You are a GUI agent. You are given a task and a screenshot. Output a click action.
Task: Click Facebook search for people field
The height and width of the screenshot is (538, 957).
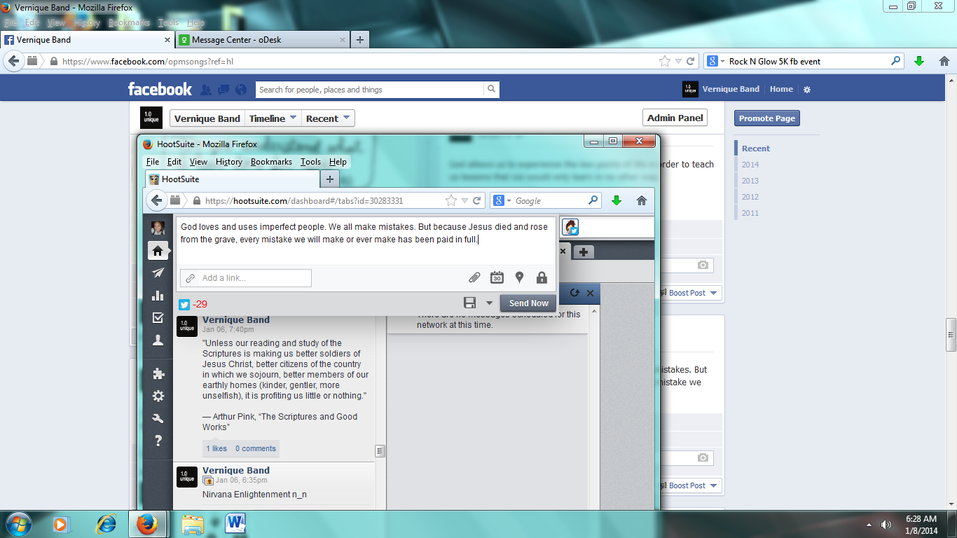point(370,89)
